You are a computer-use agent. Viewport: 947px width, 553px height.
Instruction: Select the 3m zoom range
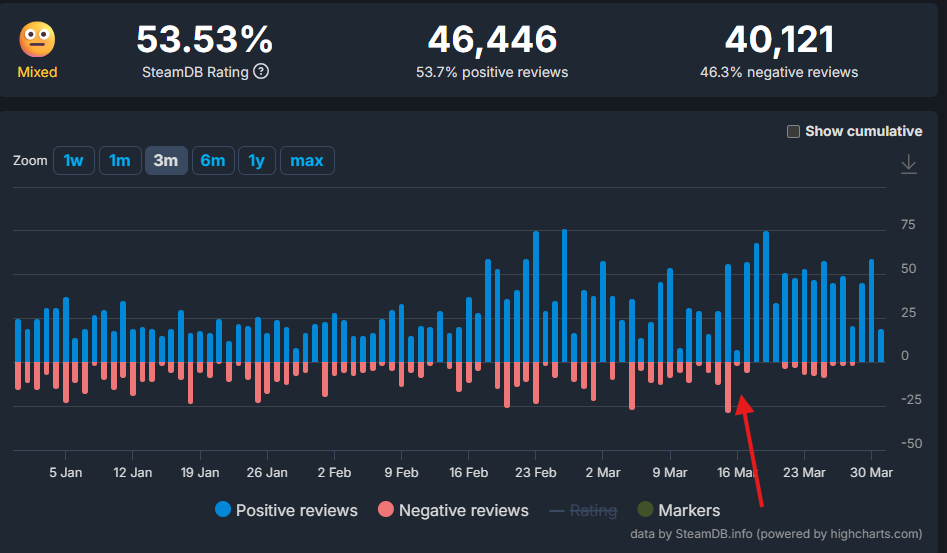pyautogui.click(x=166, y=160)
